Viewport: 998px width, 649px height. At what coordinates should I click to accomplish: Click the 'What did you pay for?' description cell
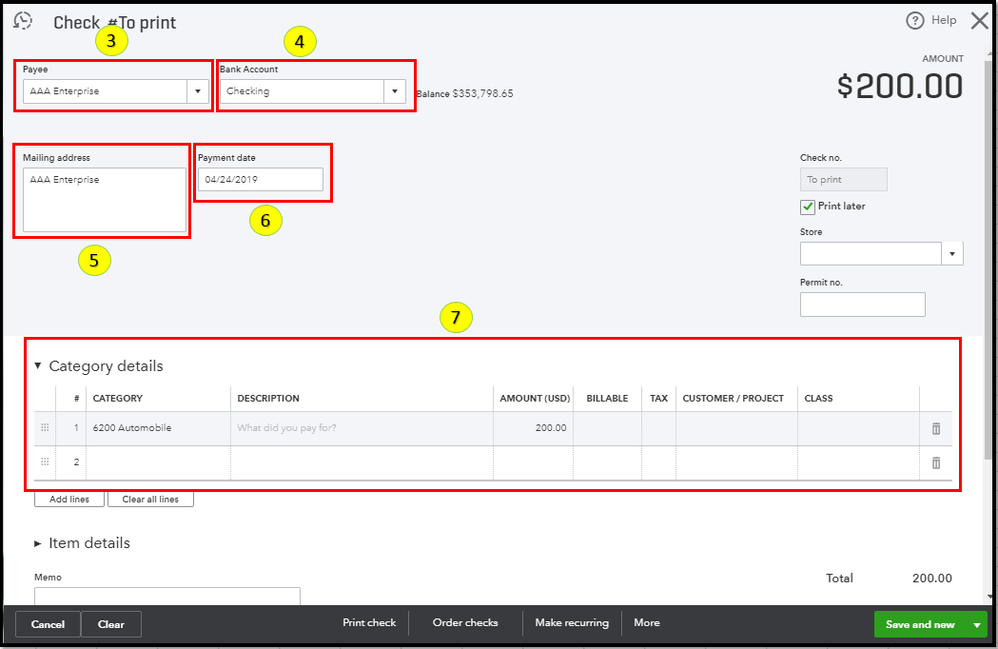362,428
